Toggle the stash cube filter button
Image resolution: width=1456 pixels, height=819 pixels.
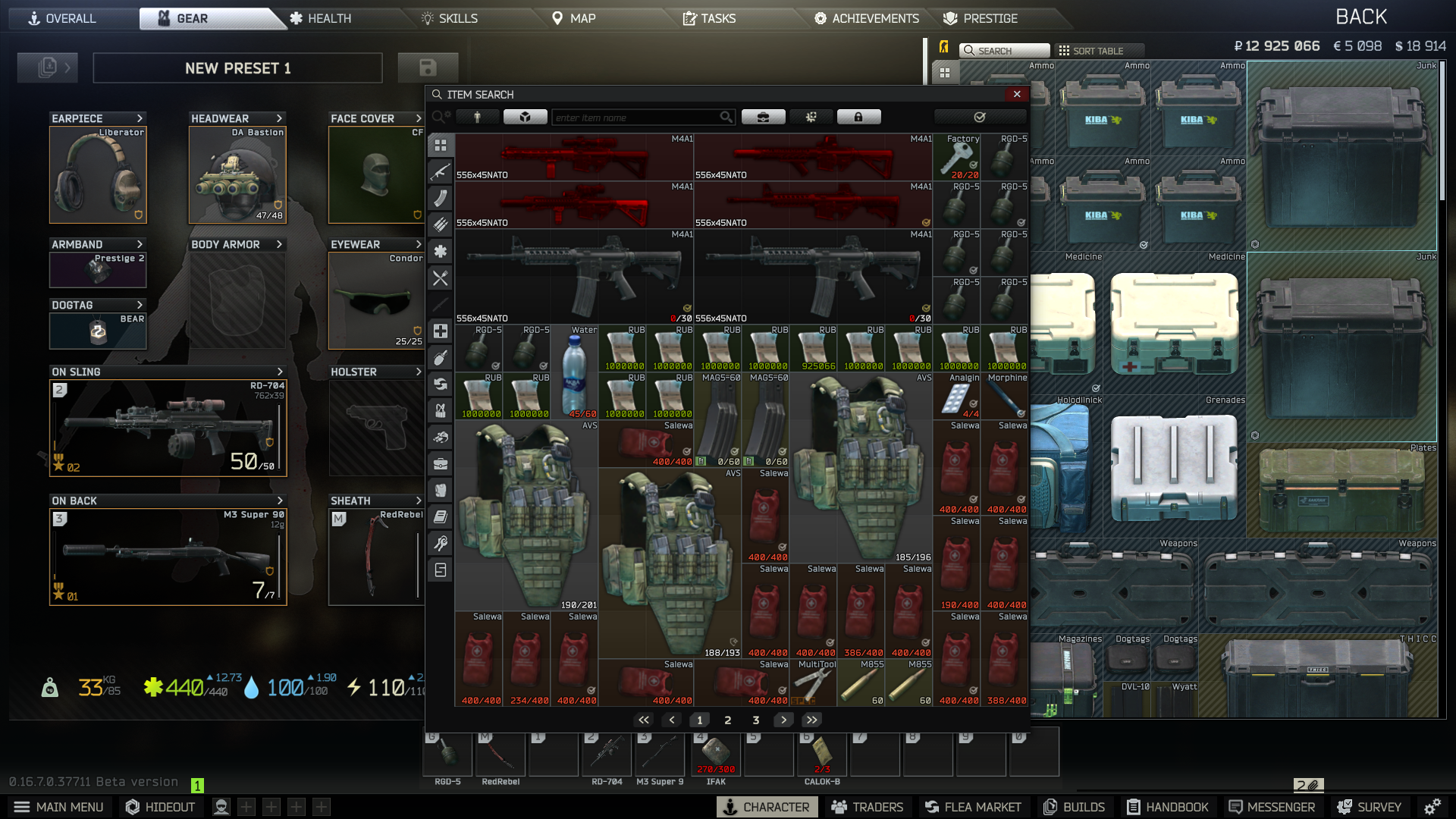(525, 117)
